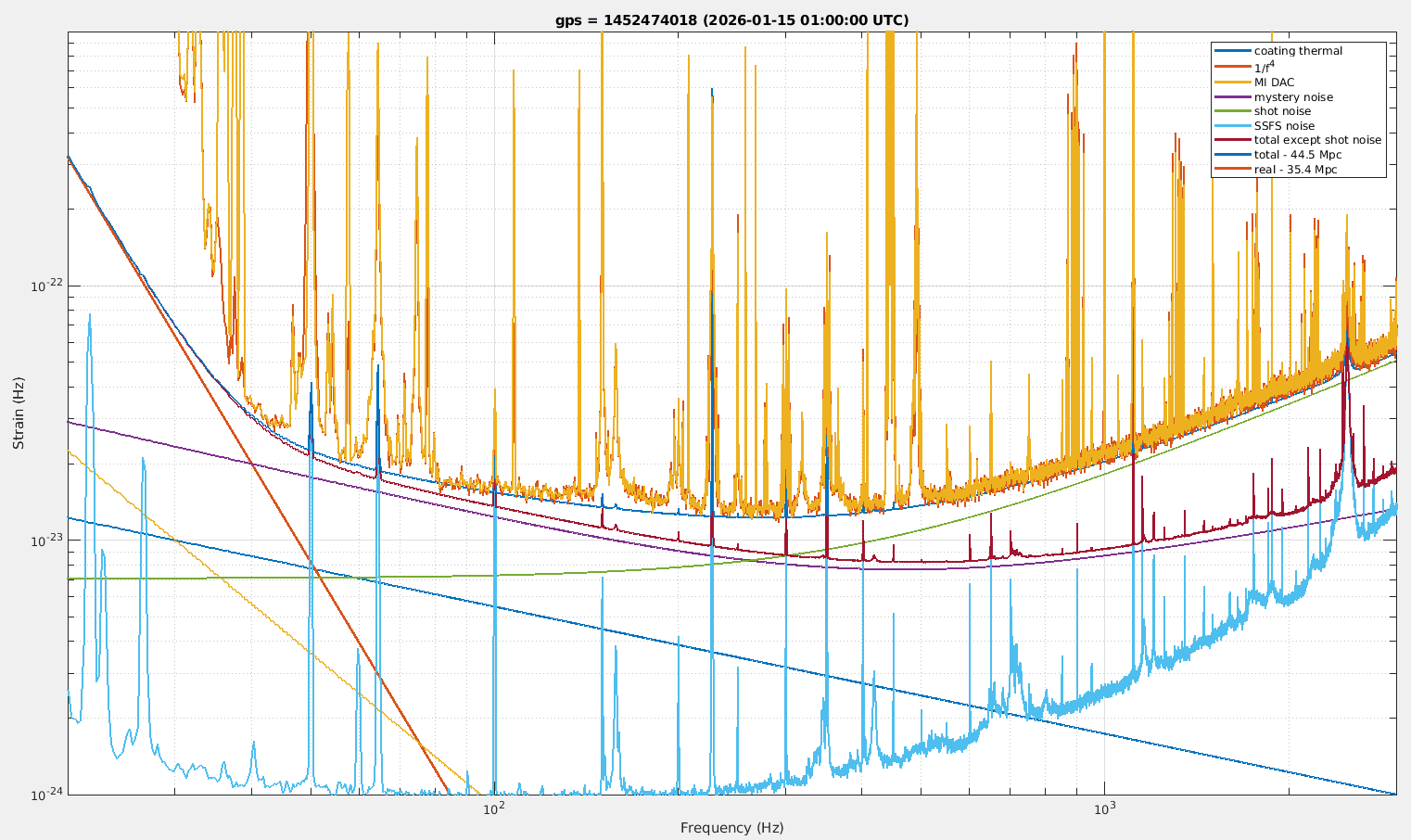The height and width of the screenshot is (840, 1411).
Task: Click the 'shot noise' legend text
Action: tap(1282, 111)
